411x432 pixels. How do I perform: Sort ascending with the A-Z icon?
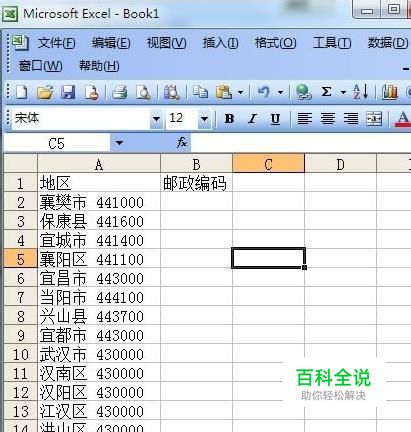(x=361, y=92)
